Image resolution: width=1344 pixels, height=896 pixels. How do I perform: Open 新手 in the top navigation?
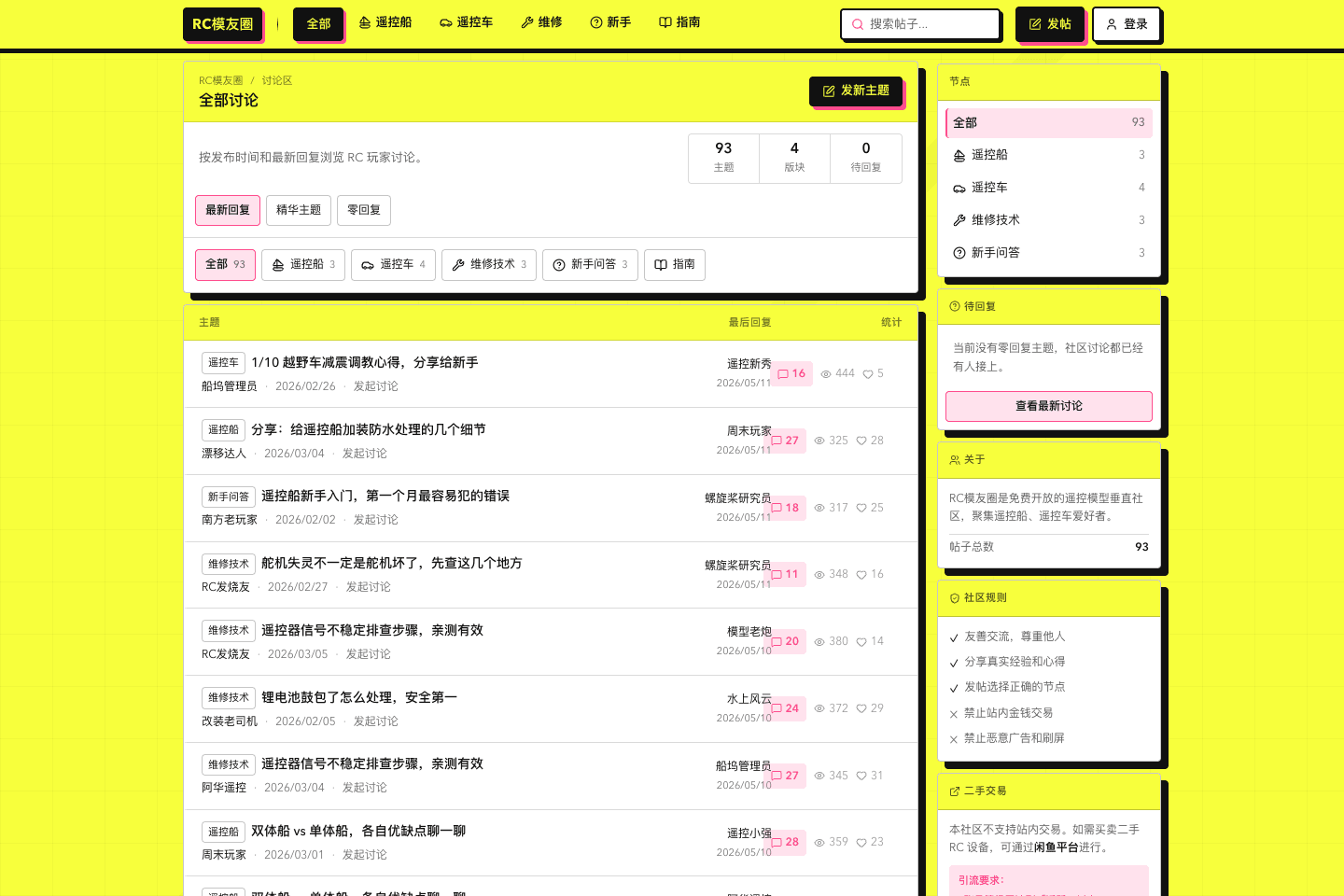(x=610, y=22)
